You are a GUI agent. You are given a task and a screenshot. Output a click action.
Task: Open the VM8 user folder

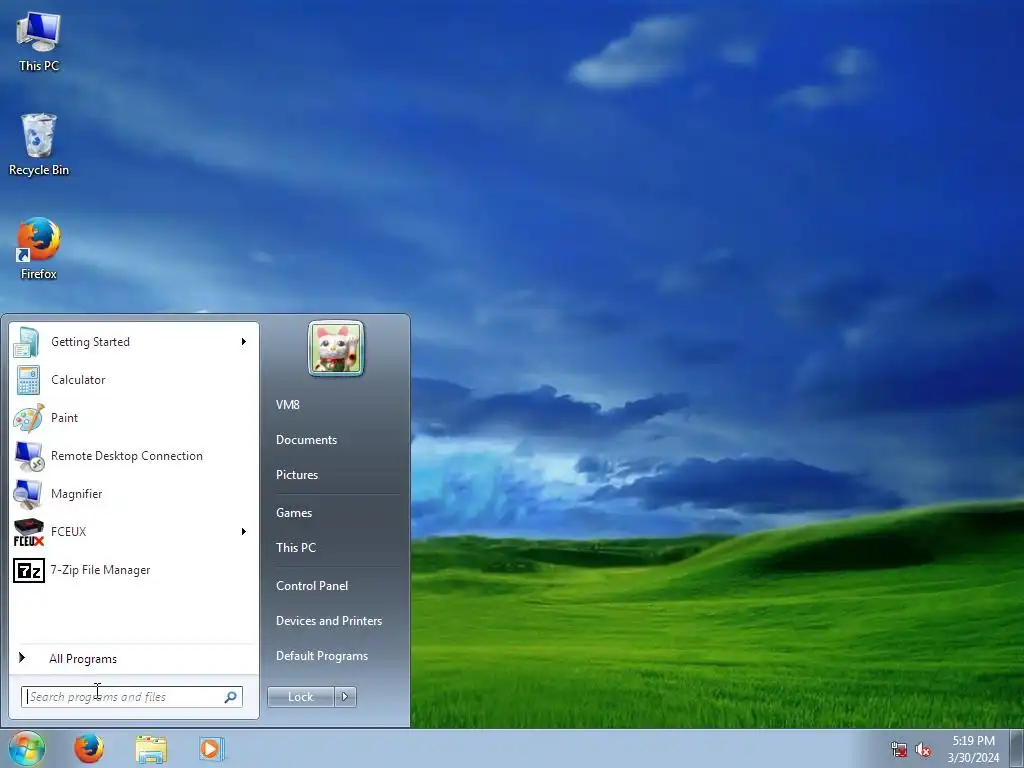[287, 405]
